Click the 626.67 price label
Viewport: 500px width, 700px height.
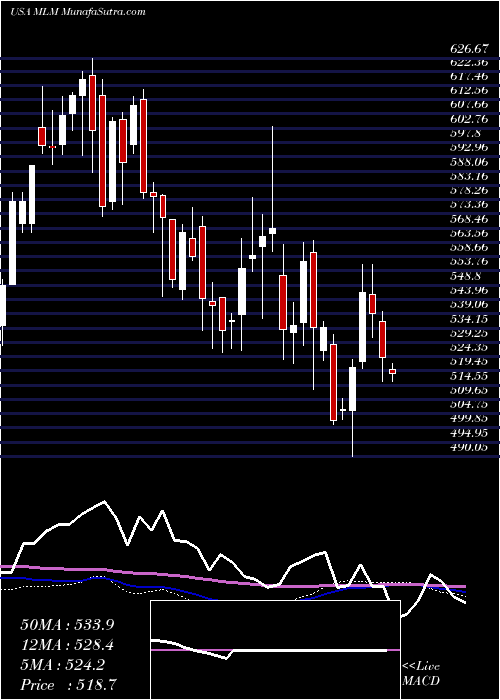470,48
